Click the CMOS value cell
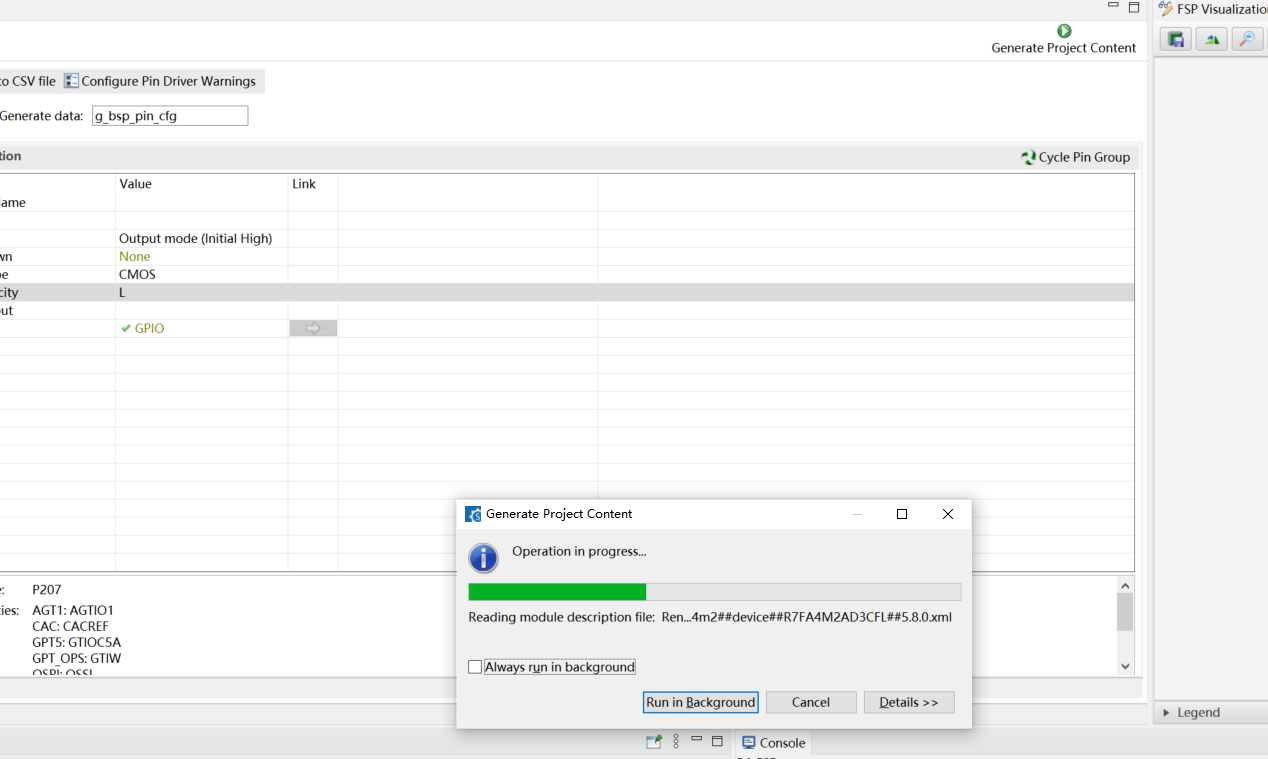1268x759 pixels. point(138,275)
